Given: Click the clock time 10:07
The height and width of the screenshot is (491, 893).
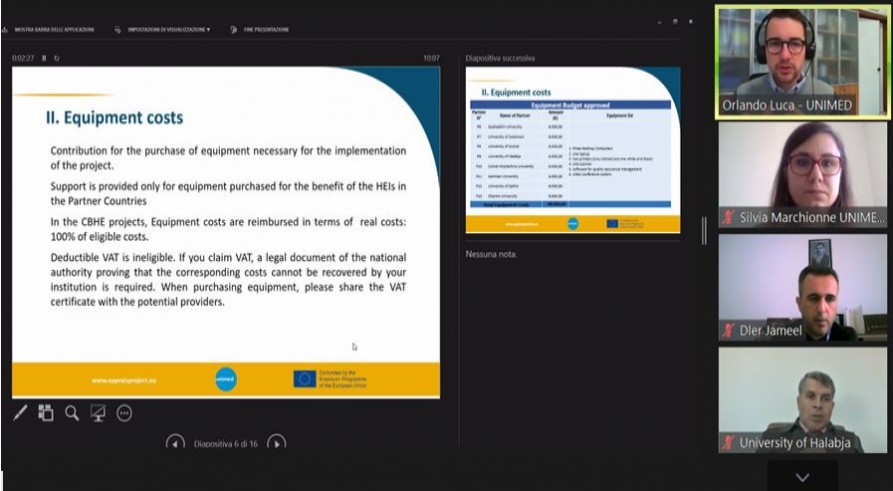Looking at the screenshot, I should [431, 58].
